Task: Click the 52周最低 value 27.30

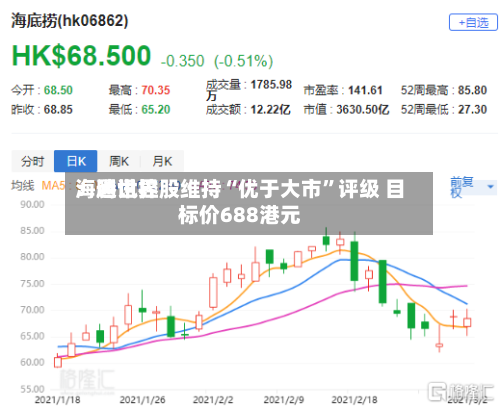Action: point(472,109)
